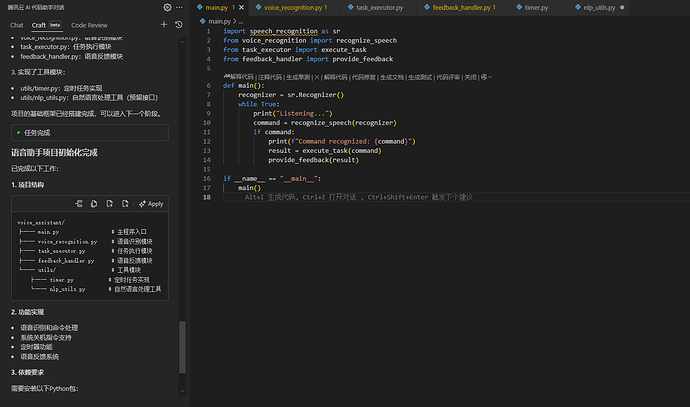Click the 腾讯云 AI 代码助手 panel title

[36, 7]
